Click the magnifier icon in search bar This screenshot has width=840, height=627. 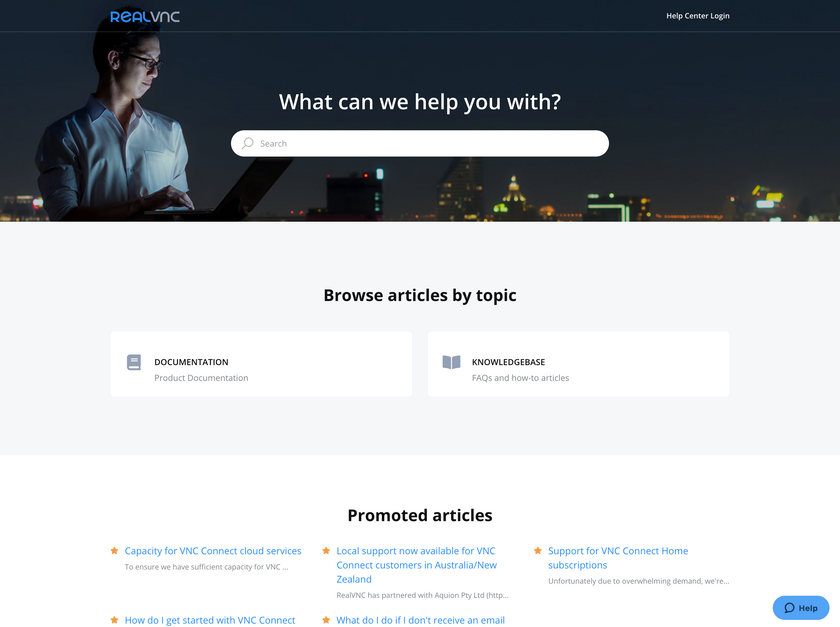(248, 143)
